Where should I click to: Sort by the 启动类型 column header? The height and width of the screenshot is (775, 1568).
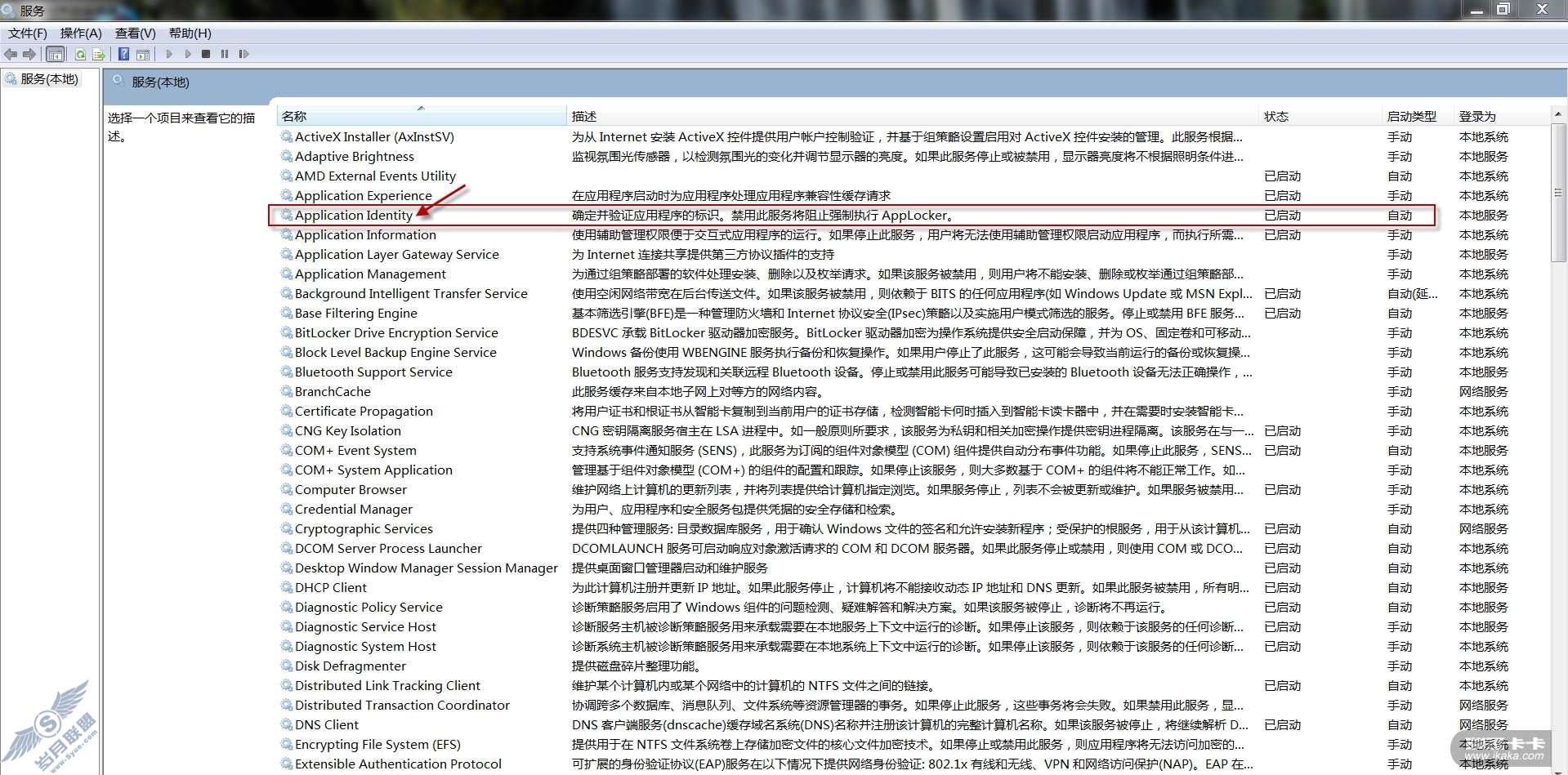[x=1418, y=116]
